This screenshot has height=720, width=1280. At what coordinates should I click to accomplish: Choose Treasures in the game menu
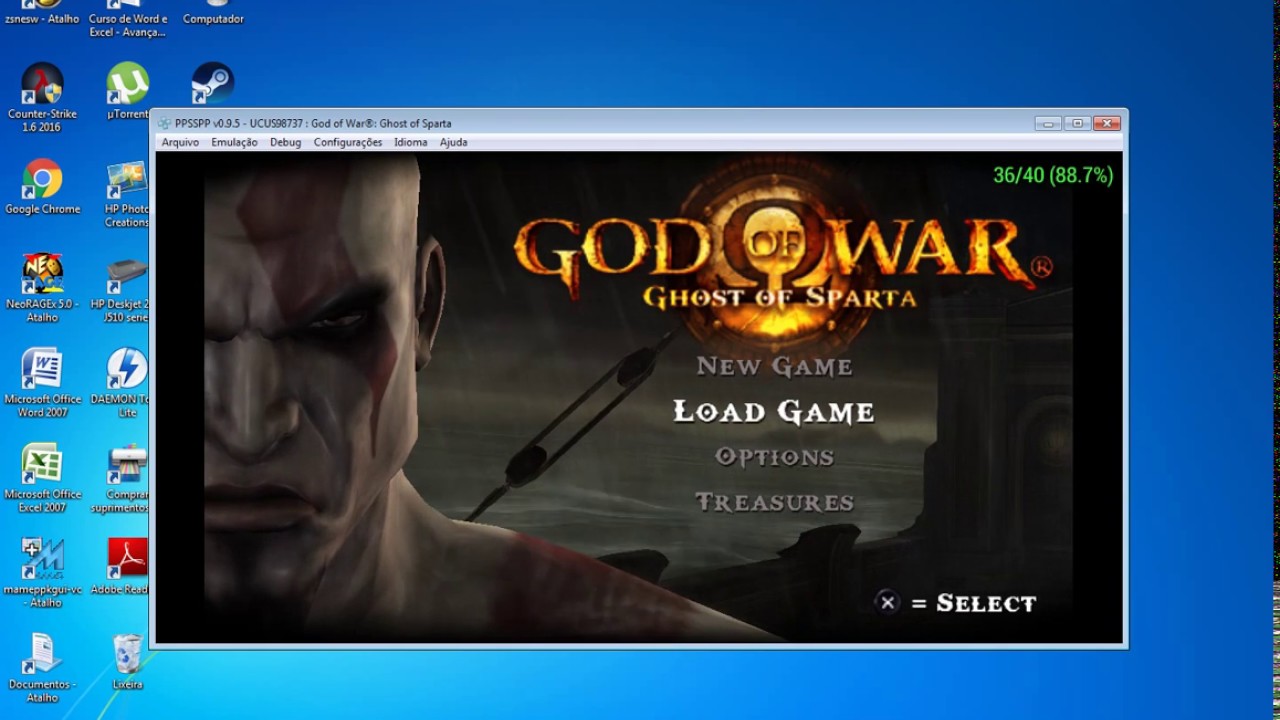[774, 502]
